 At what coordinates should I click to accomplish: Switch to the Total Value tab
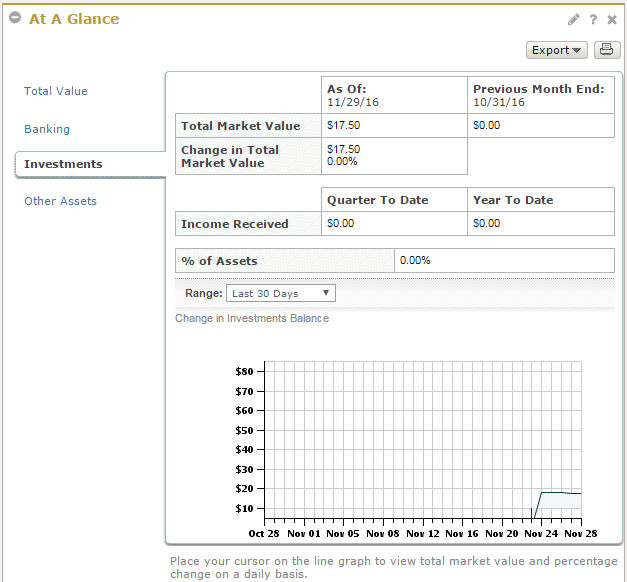tap(56, 91)
